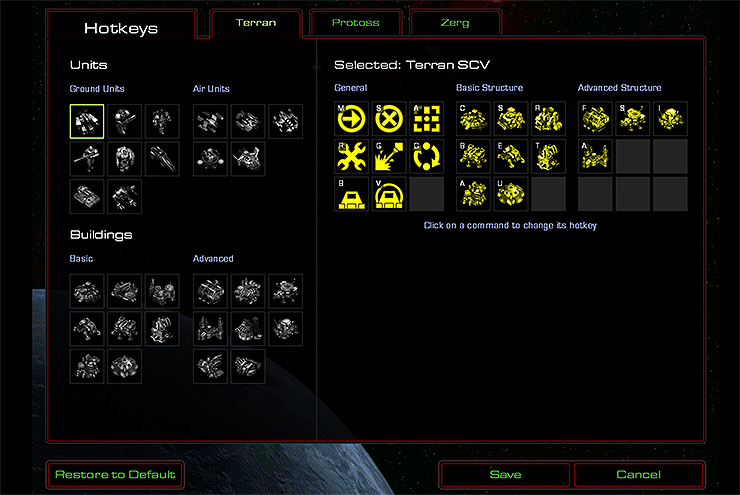The width and height of the screenshot is (740, 495).
Task: Change the Stop command hotkey S
Action: click(x=389, y=118)
